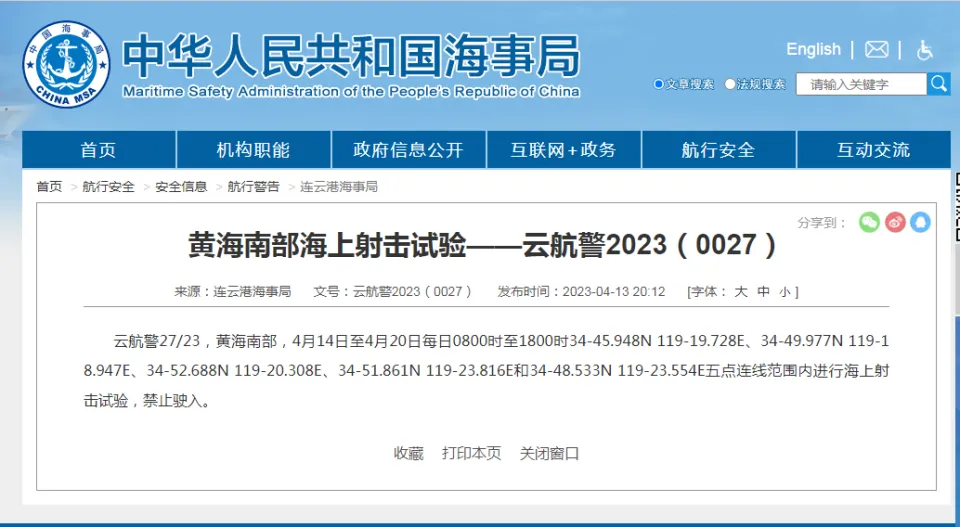Click the 打印本页 print link
The image size is (960, 527).
click(x=472, y=453)
